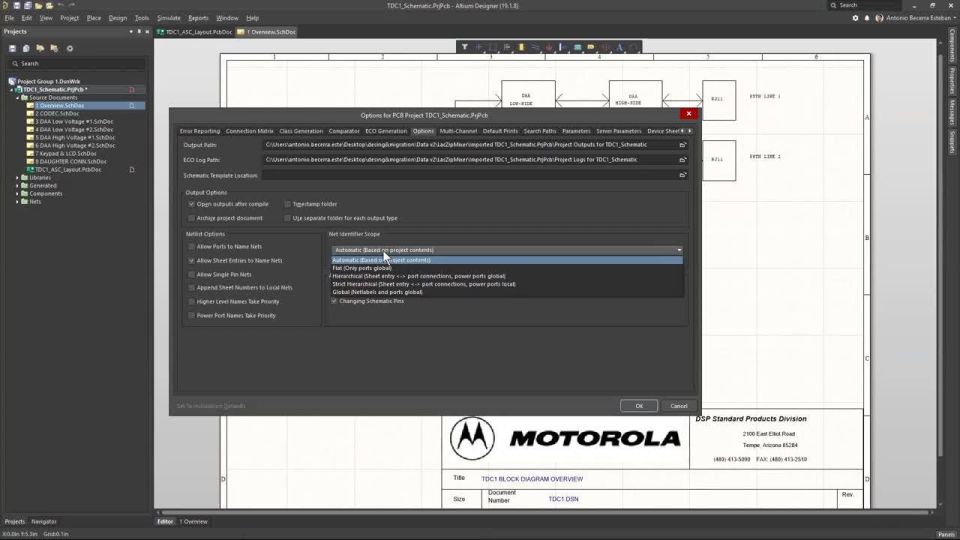The image size is (960, 540).
Task: Cancel the project options dialog
Action: pos(678,406)
